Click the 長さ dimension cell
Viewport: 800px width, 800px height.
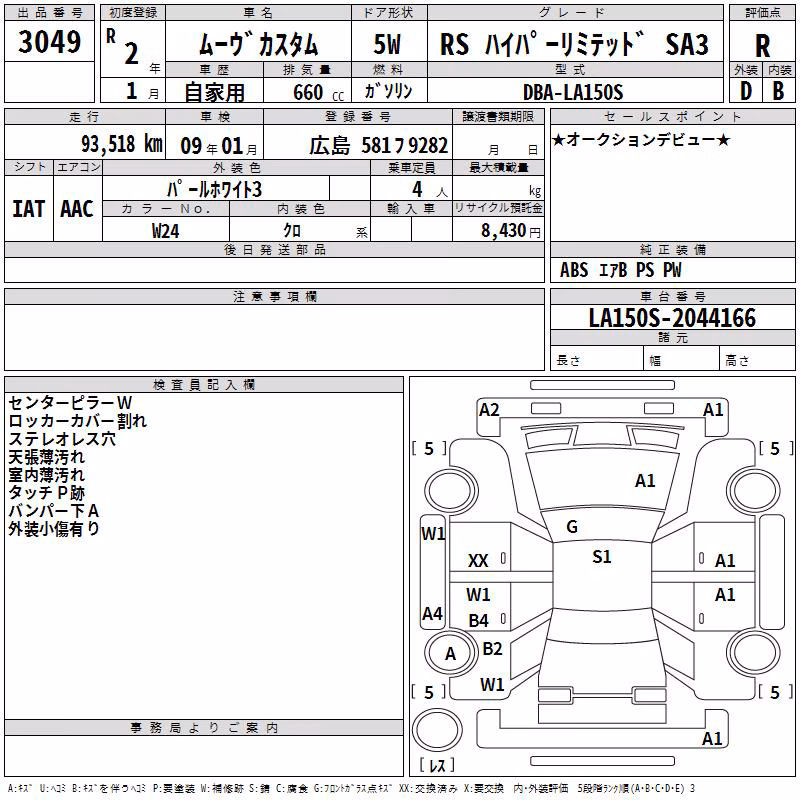(596, 360)
